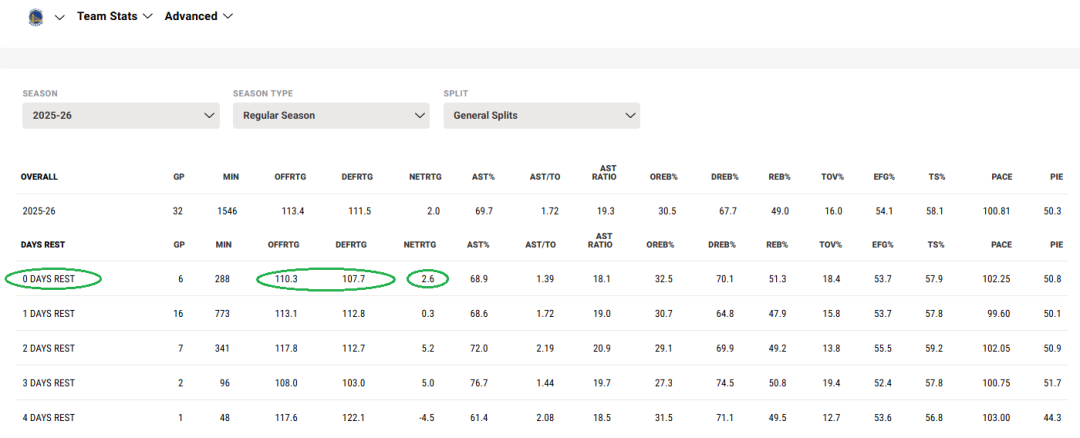Click the AST/TO header in Days Rest table
The width and height of the screenshot is (1080, 438).
click(543, 244)
